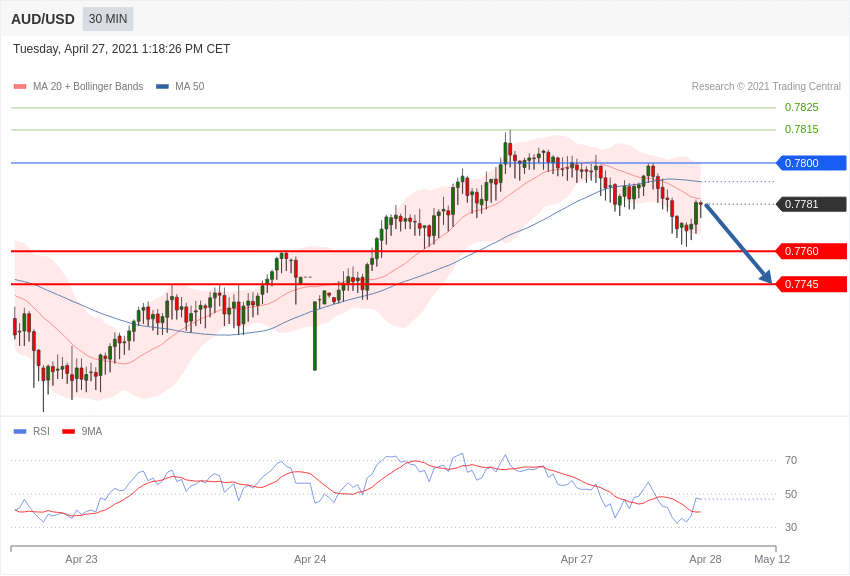Click the red 9MA legend swatch

point(68,431)
